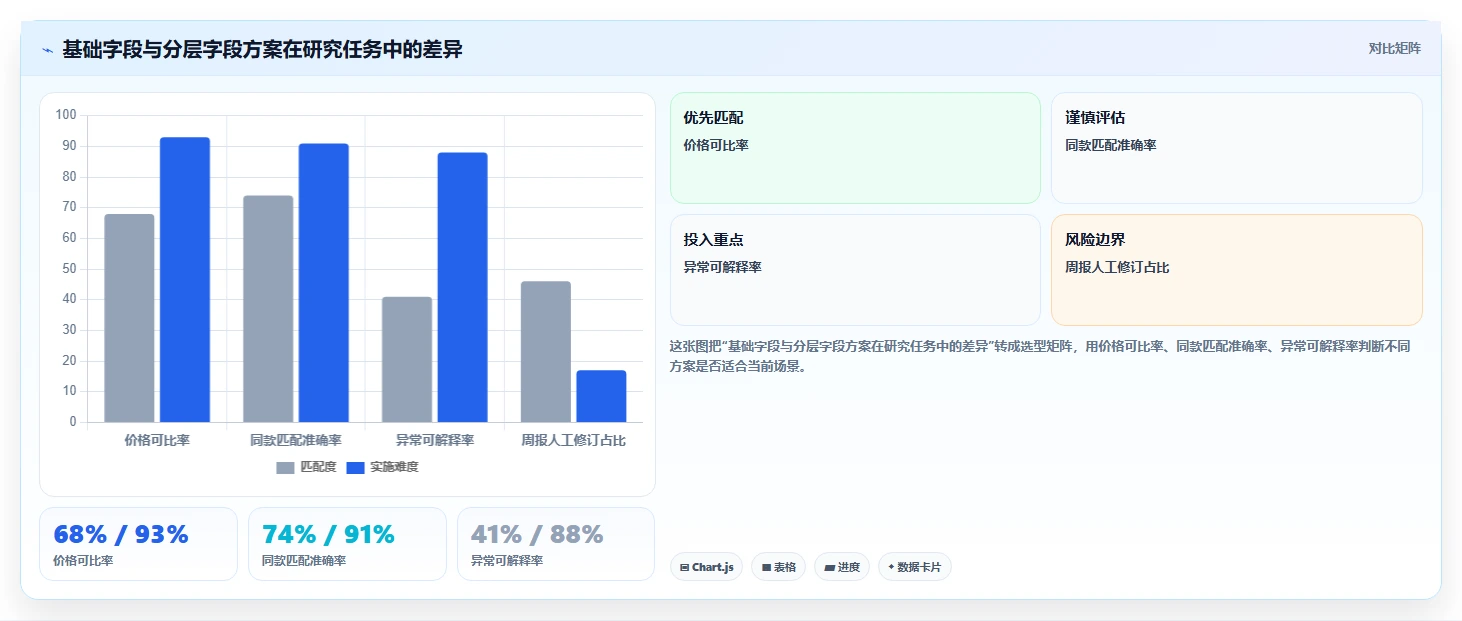Open the 优先匹配 green card
The width and height of the screenshot is (1462, 621).
click(855, 148)
